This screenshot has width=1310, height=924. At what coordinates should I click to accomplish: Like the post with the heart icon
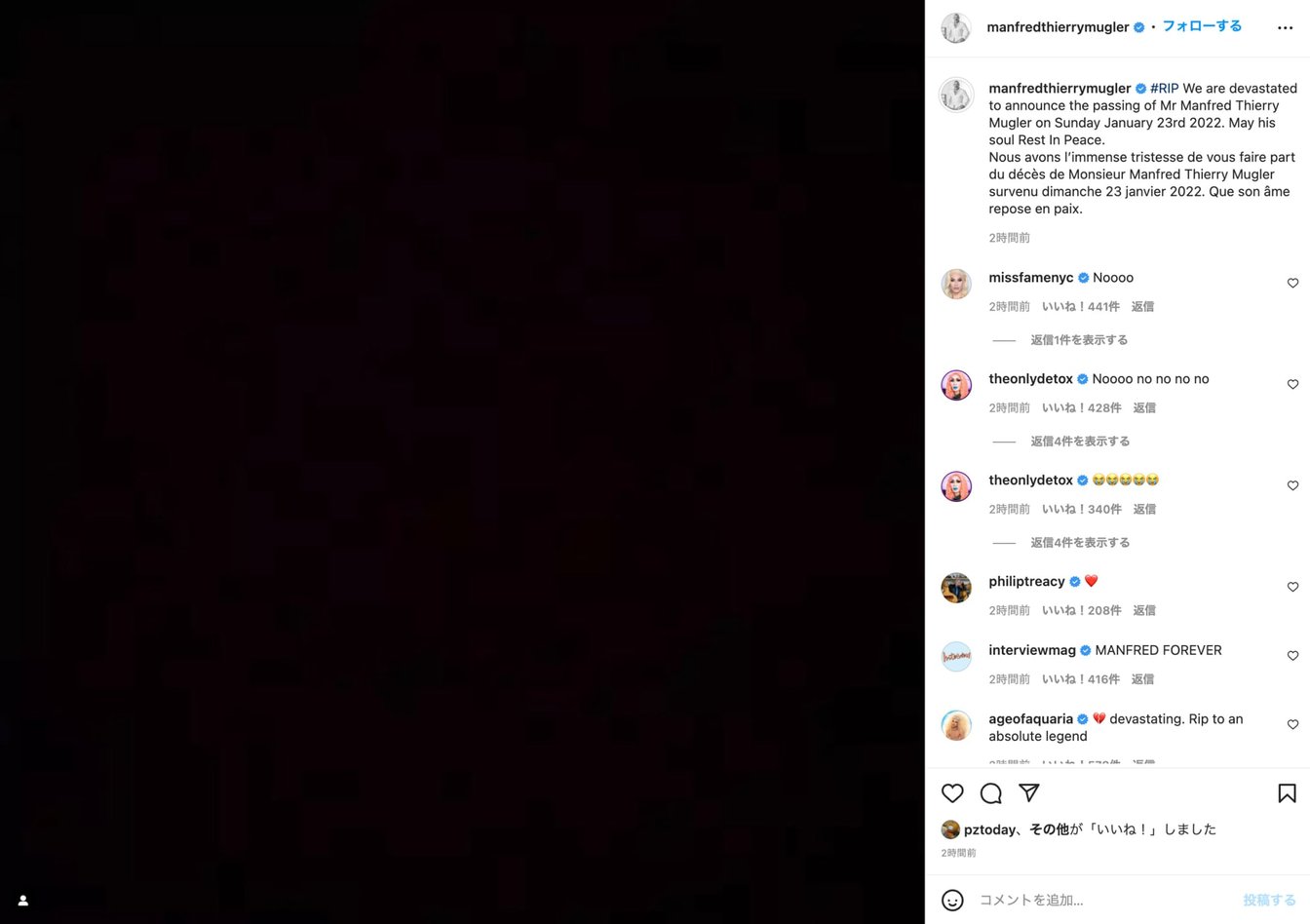click(x=952, y=793)
